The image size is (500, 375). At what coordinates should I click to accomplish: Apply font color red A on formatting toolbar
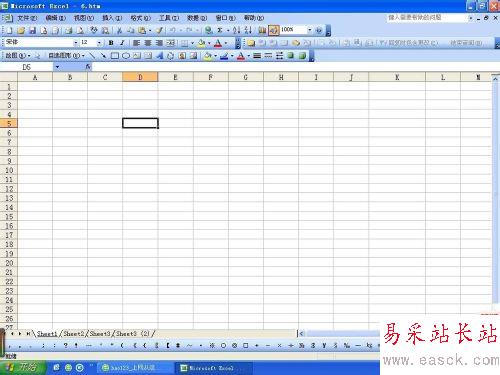[218, 43]
